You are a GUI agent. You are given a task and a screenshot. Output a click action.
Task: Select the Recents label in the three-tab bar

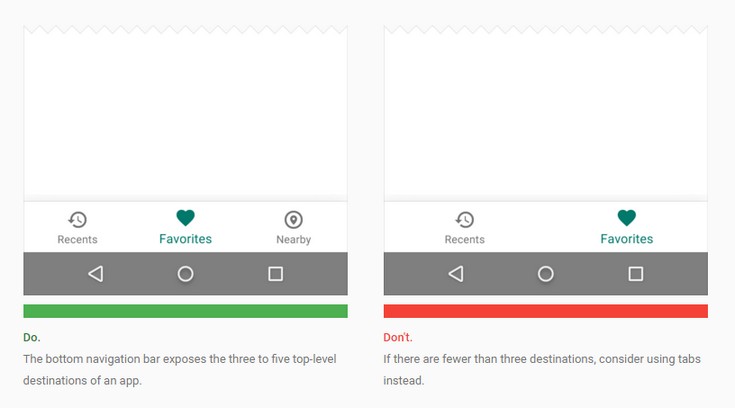pos(77,240)
